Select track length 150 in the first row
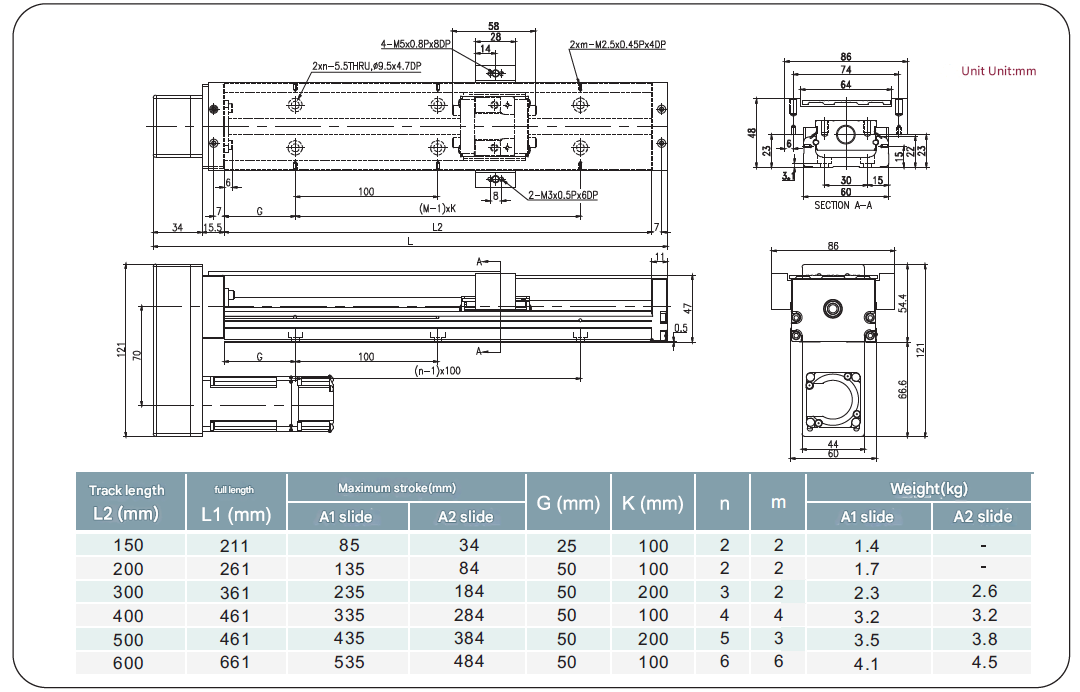The width and height of the screenshot is (1080, 692). (x=128, y=546)
